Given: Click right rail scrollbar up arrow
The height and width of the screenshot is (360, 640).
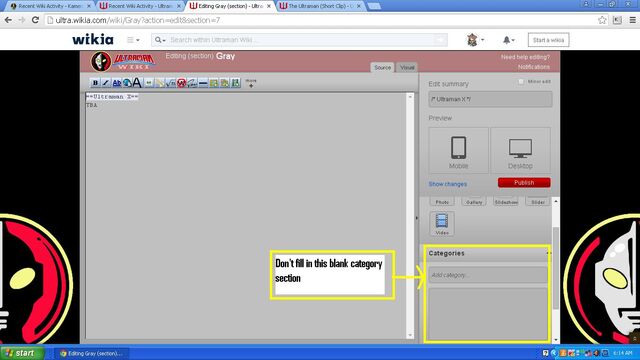Looking at the screenshot, I should tap(556, 202).
